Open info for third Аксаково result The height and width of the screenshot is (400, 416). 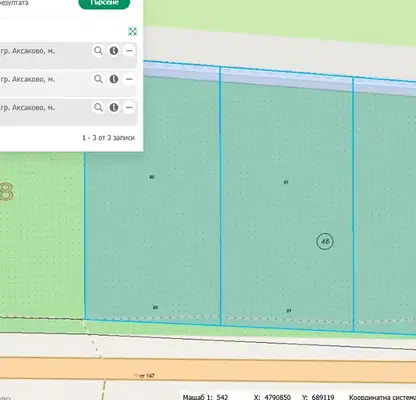(x=114, y=107)
